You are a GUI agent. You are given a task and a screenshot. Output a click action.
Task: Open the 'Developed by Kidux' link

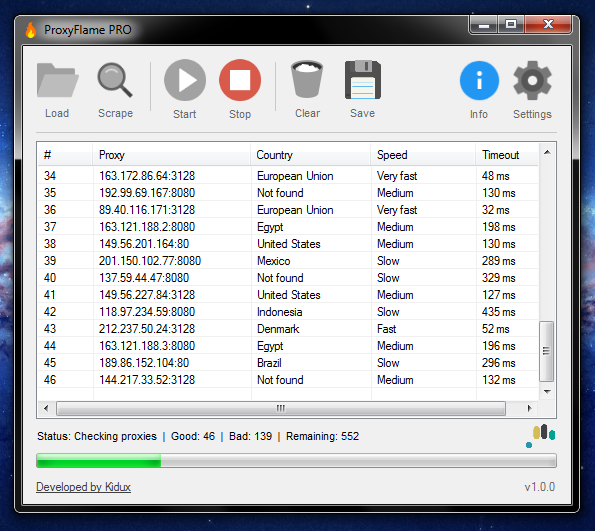[83, 487]
